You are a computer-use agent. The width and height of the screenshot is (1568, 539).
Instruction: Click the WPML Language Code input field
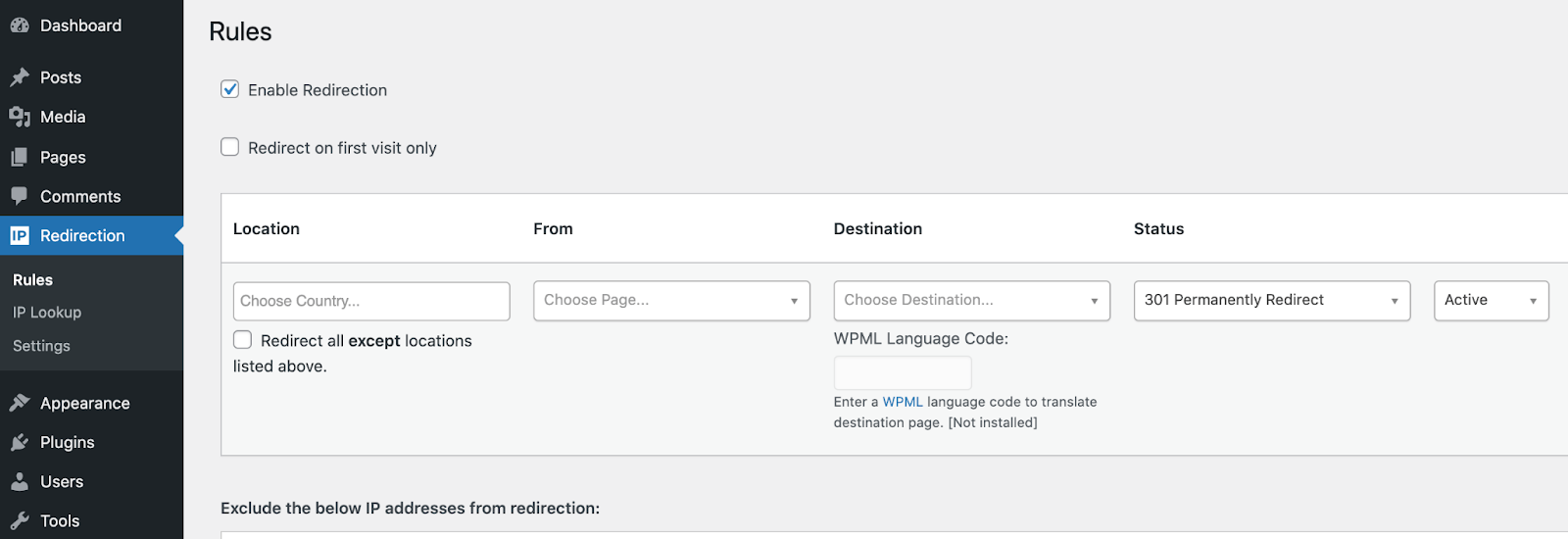pyautogui.click(x=903, y=372)
